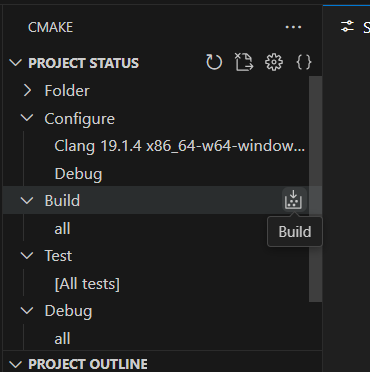Click the Project Status panel scrollbar

point(315,189)
